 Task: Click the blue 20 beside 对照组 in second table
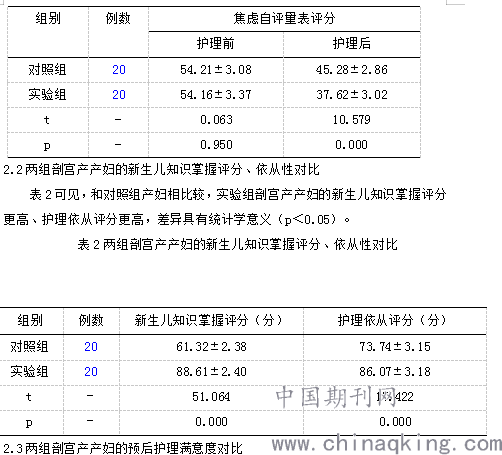[91, 347]
